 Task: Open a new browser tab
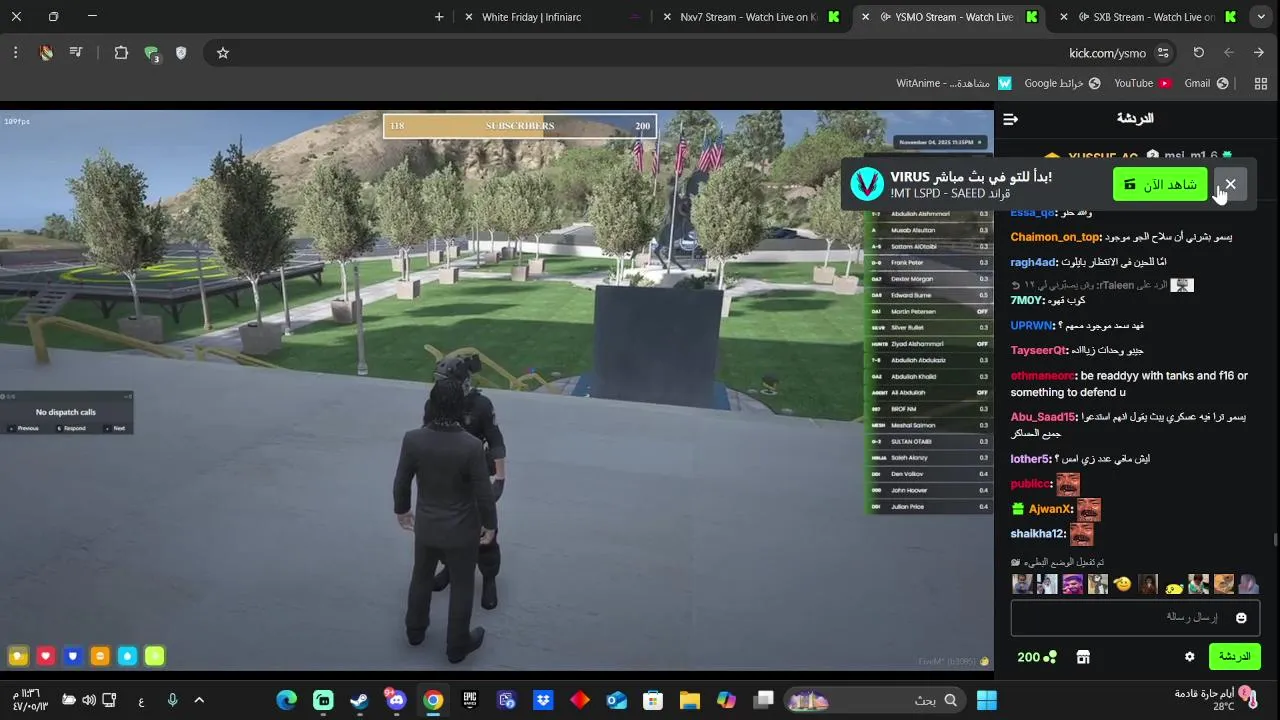point(438,17)
